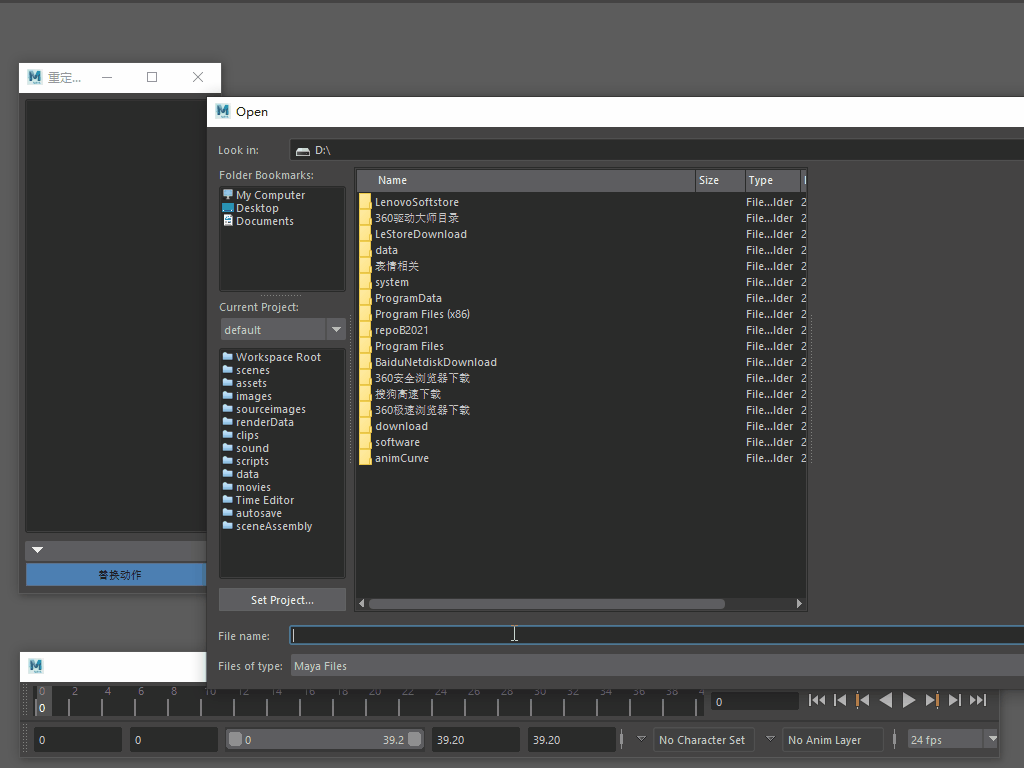Click the go to start of playback button
This screenshot has height=768, width=1024.
pyautogui.click(x=817, y=700)
